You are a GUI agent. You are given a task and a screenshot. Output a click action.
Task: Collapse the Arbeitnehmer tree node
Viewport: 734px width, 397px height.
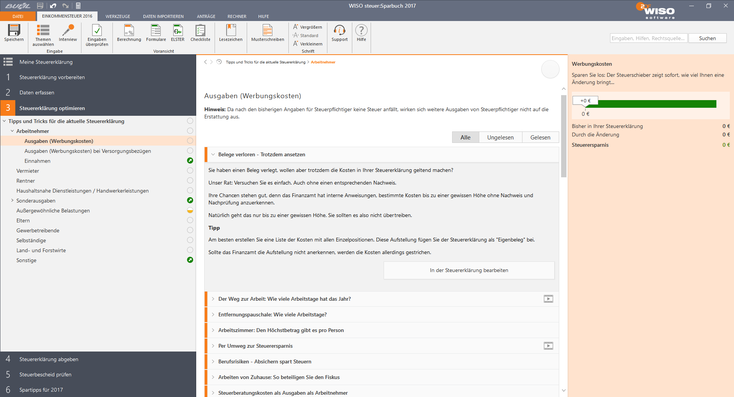coord(12,131)
